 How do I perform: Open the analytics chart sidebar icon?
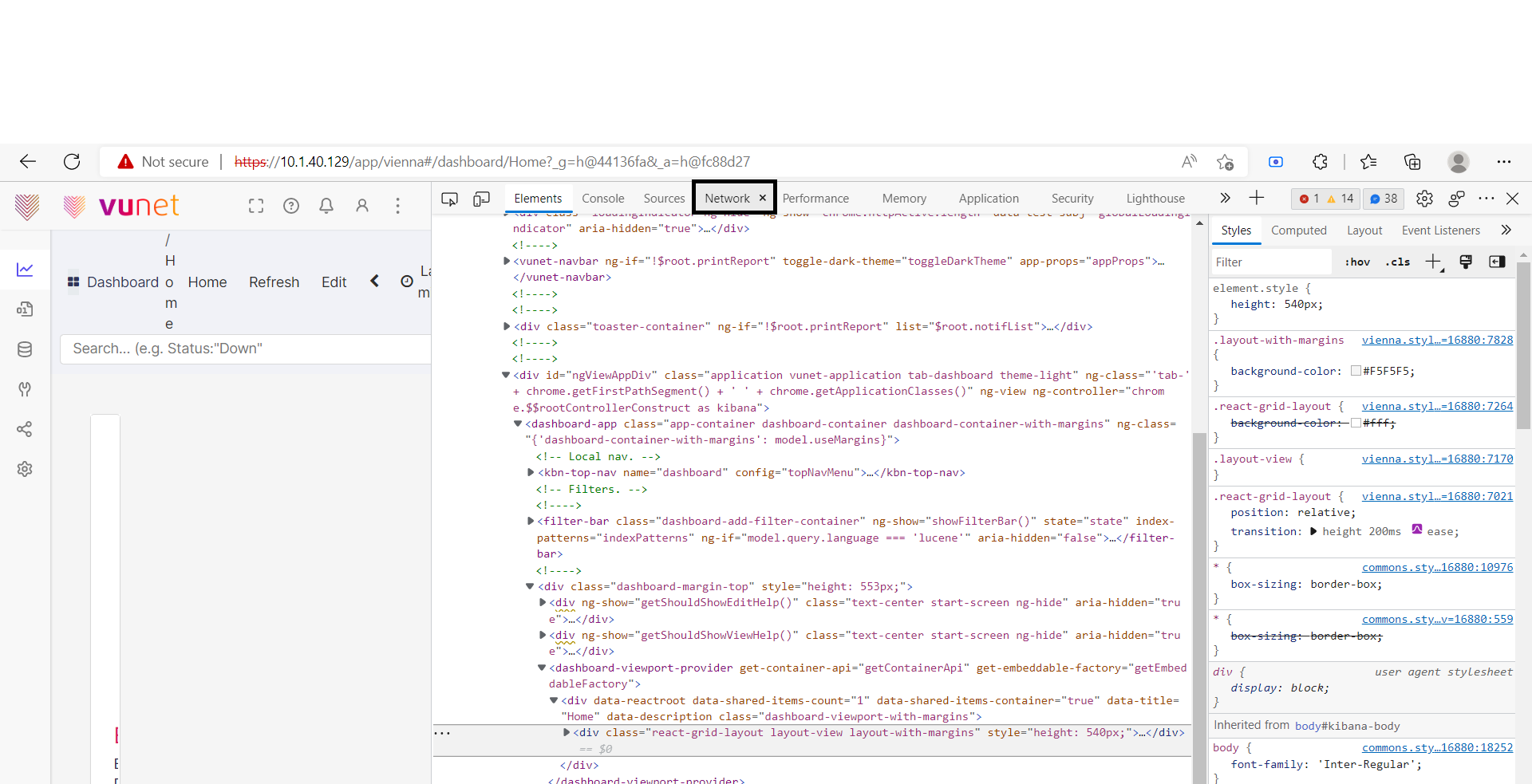[x=25, y=270]
